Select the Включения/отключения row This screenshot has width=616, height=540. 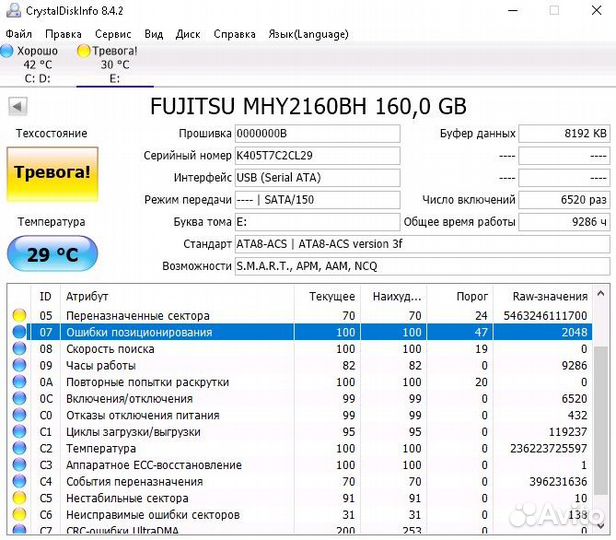click(300, 399)
